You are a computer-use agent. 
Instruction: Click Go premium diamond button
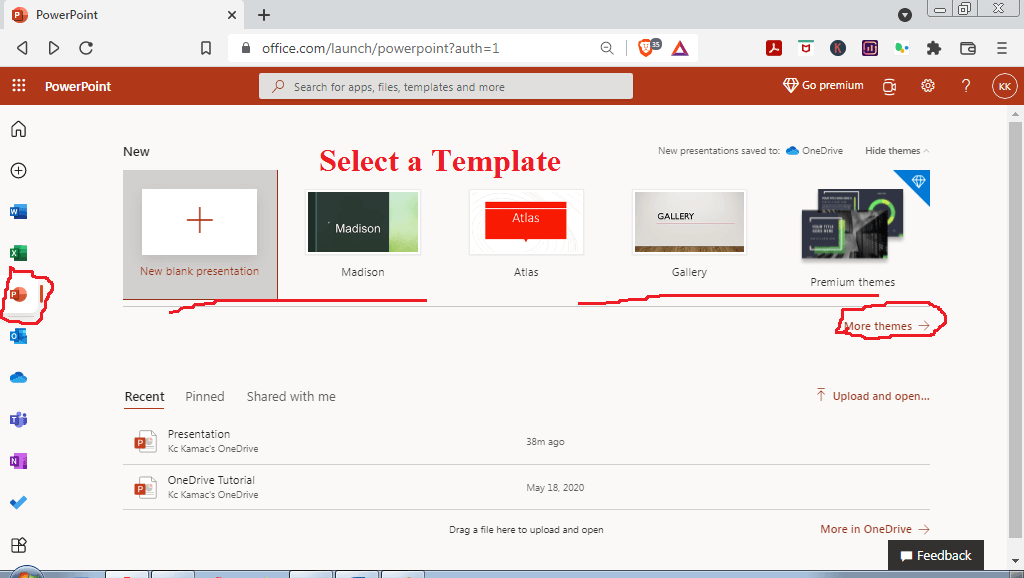[823, 86]
